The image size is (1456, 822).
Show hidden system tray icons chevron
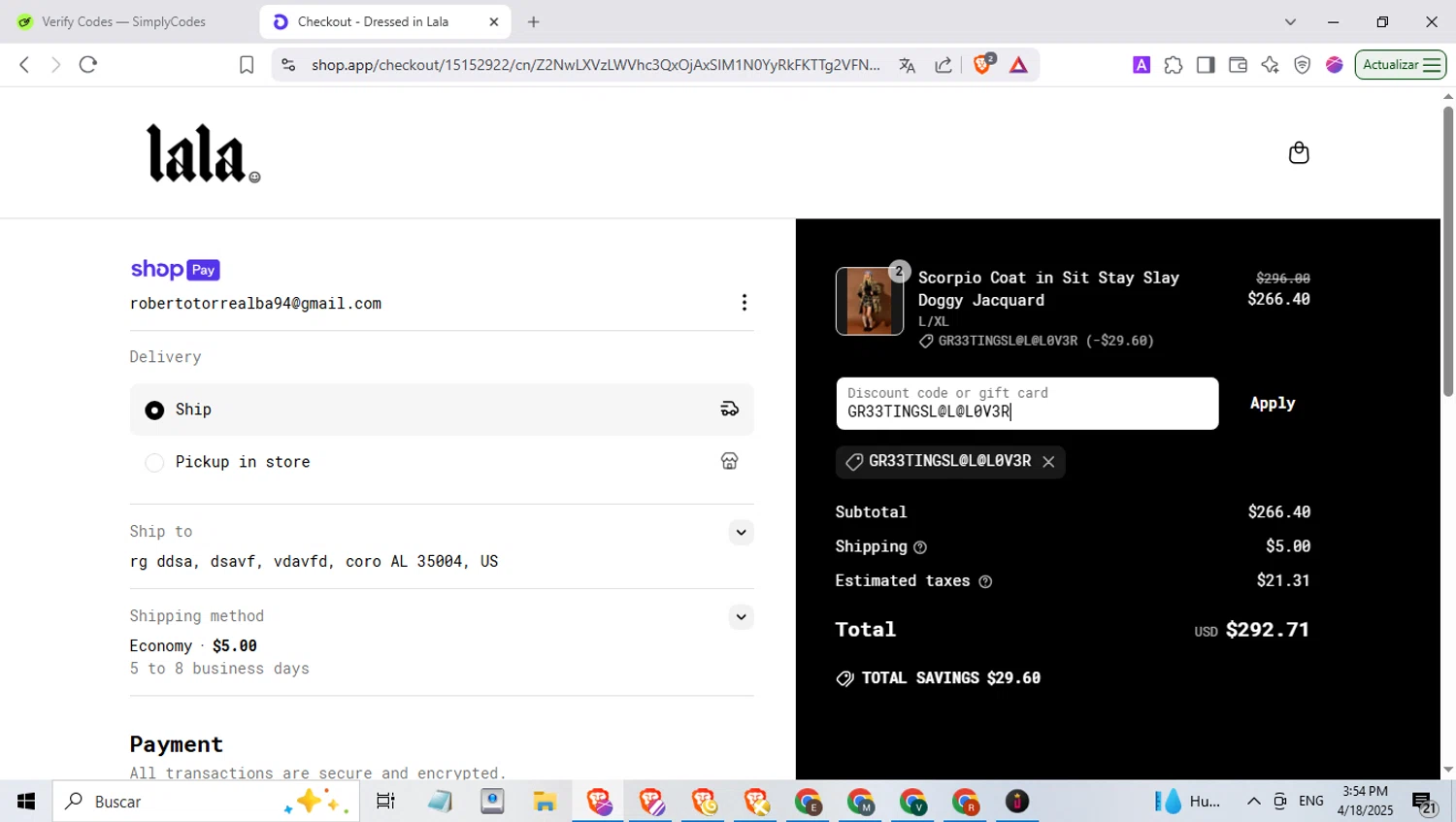pyautogui.click(x=1253, y=802)
